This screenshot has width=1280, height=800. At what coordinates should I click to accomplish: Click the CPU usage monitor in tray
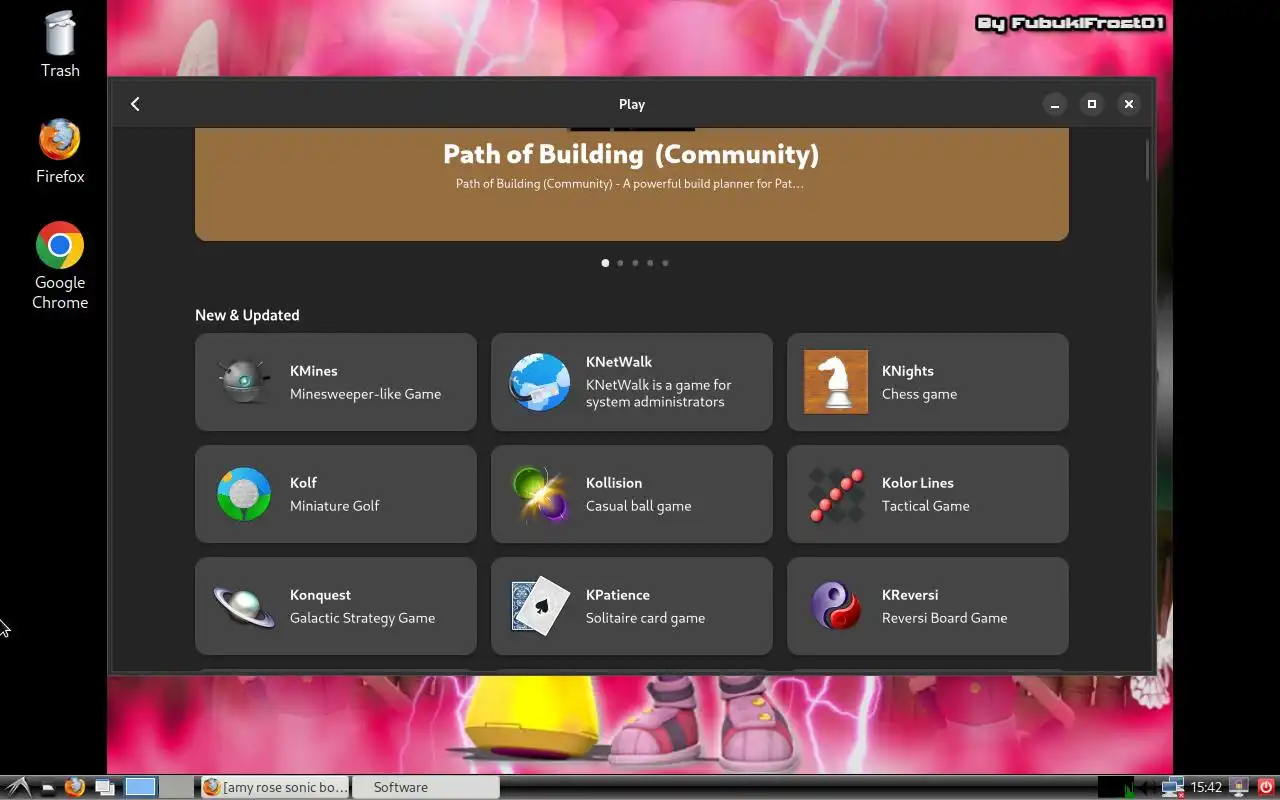[x=1116, y=787]
